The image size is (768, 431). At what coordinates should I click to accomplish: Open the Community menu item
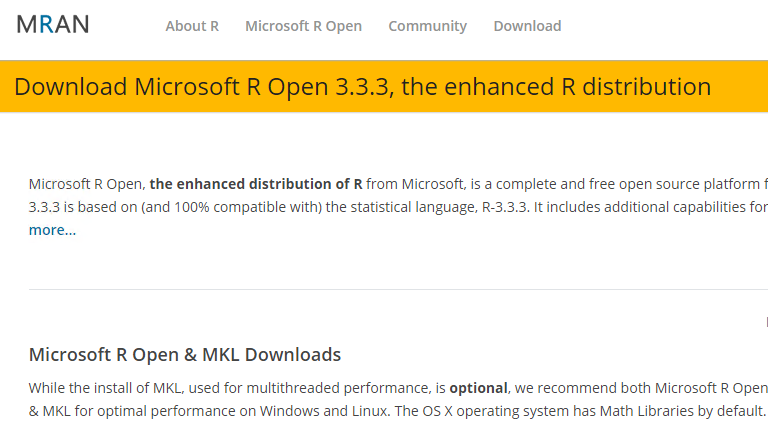[427, 26]
